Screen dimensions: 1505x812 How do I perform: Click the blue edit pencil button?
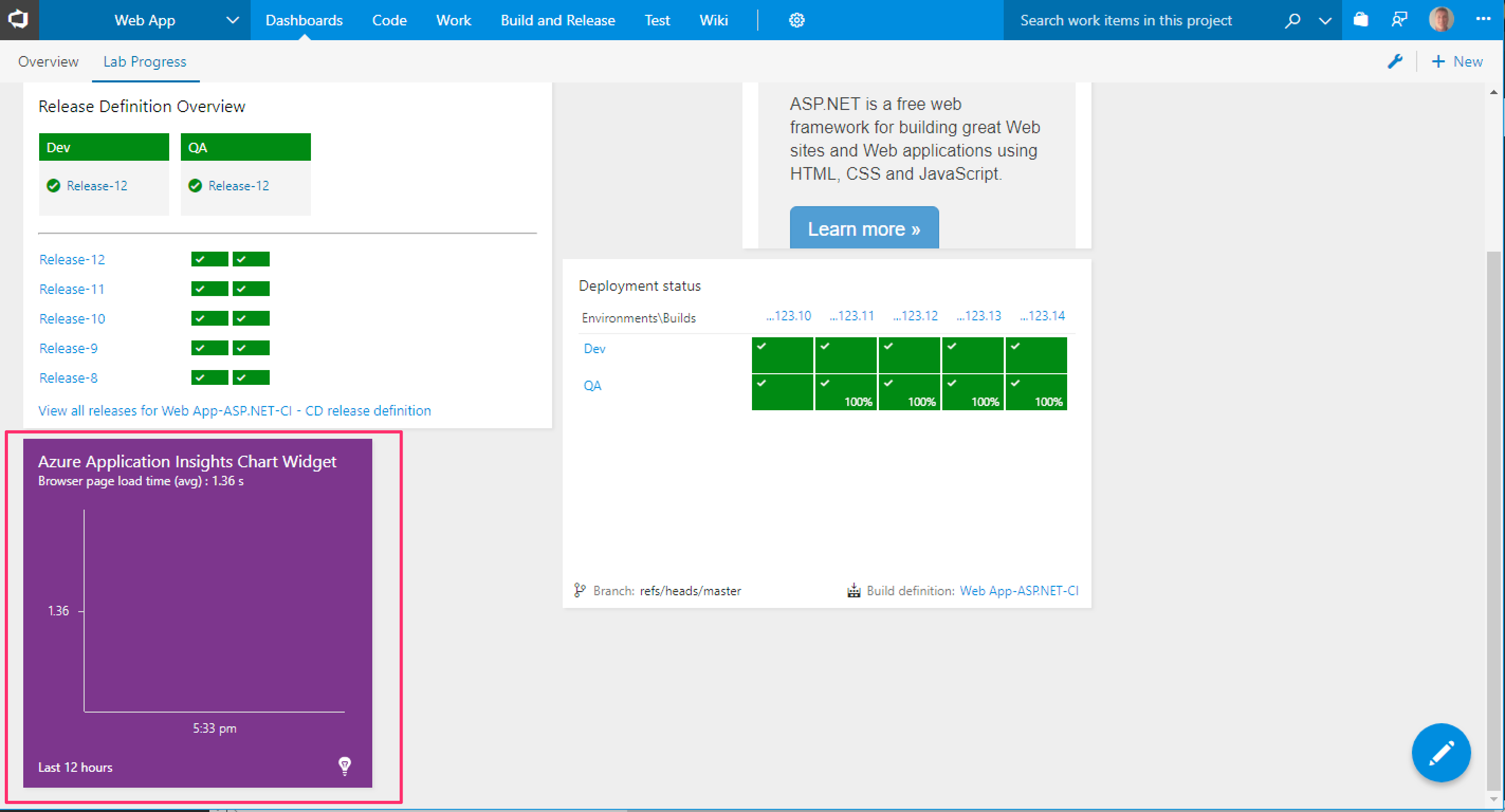coord(1440,752)
